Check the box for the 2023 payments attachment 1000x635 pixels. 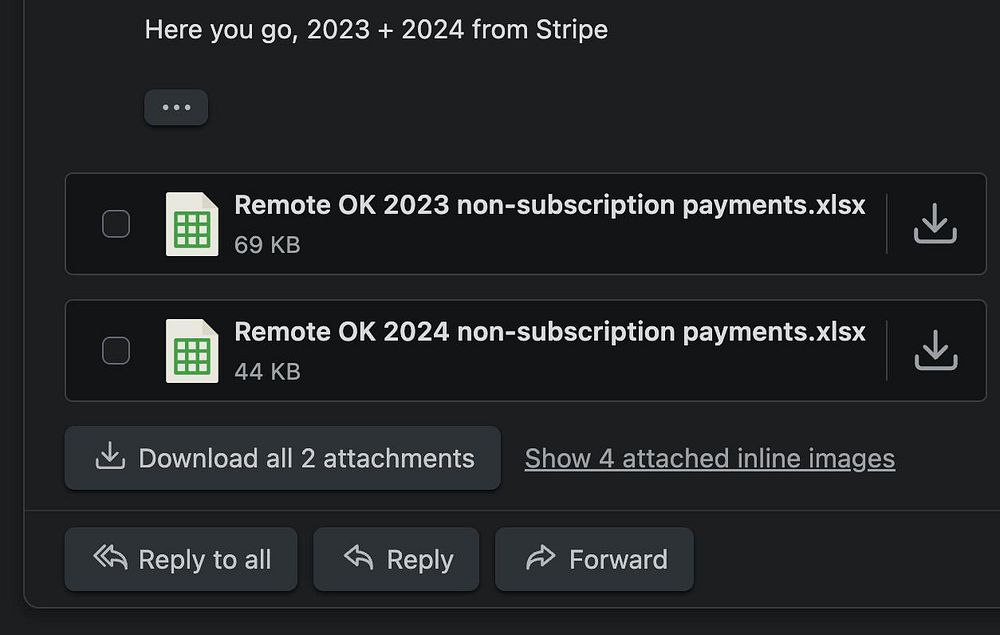pyautogui.click(x=116, y=224)
